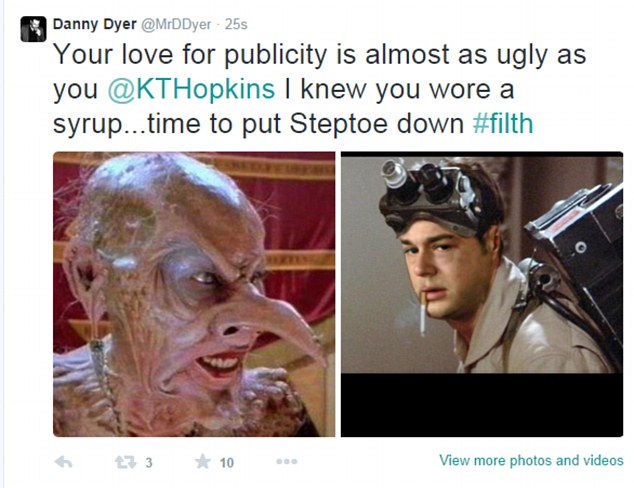The image size is (634, 488).
Task: Click the retweet count of 3
Action: pos(149,463)
